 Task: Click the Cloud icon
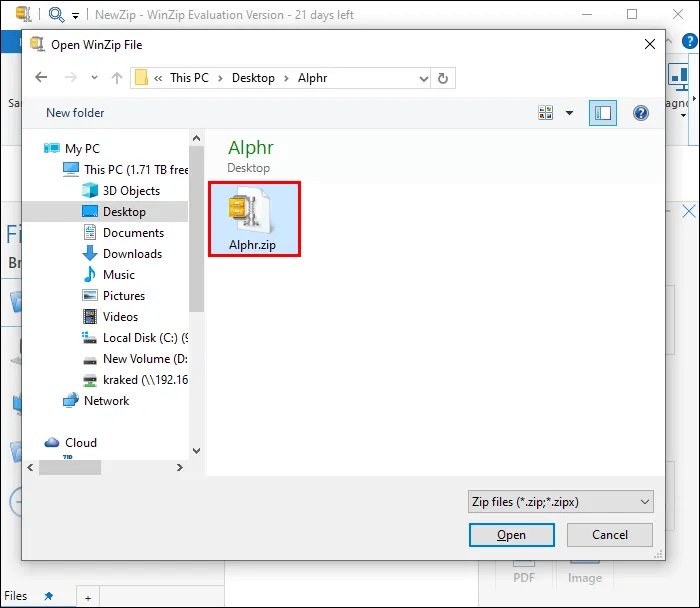[52, 442]
